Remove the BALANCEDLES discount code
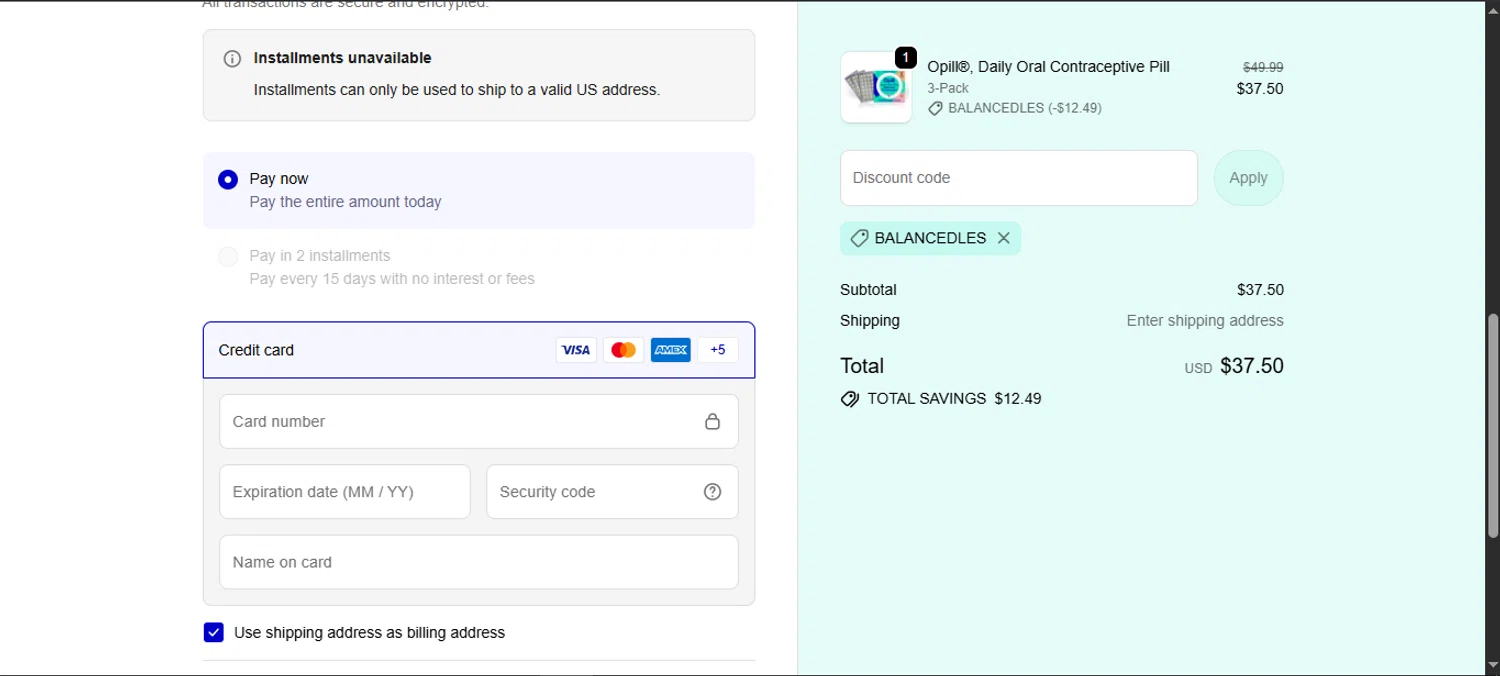Screen dimensions: 1500x676 click(x=1003, y=238)
